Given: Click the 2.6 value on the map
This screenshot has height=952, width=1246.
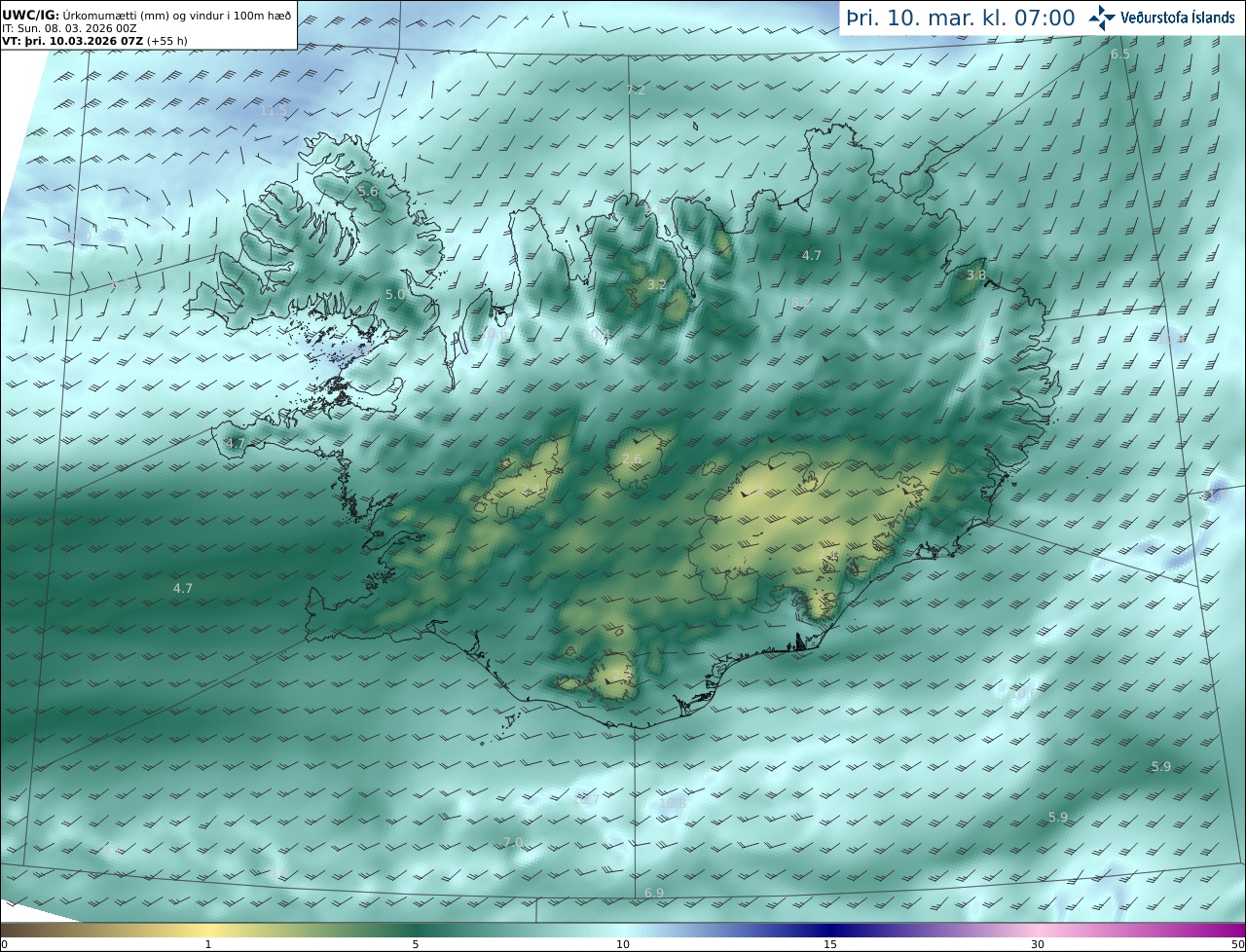Looking at the screenshot, I should point(632,459).
